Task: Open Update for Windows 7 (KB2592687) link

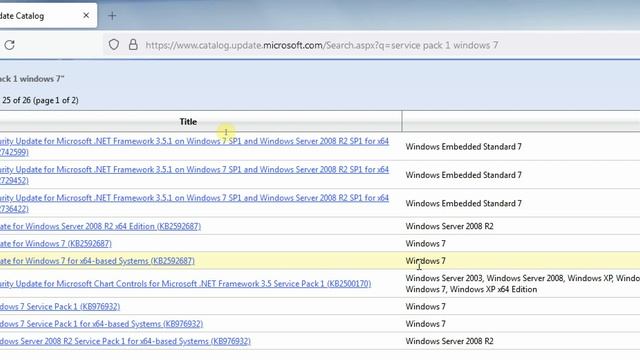Action: tap(56, 244)
